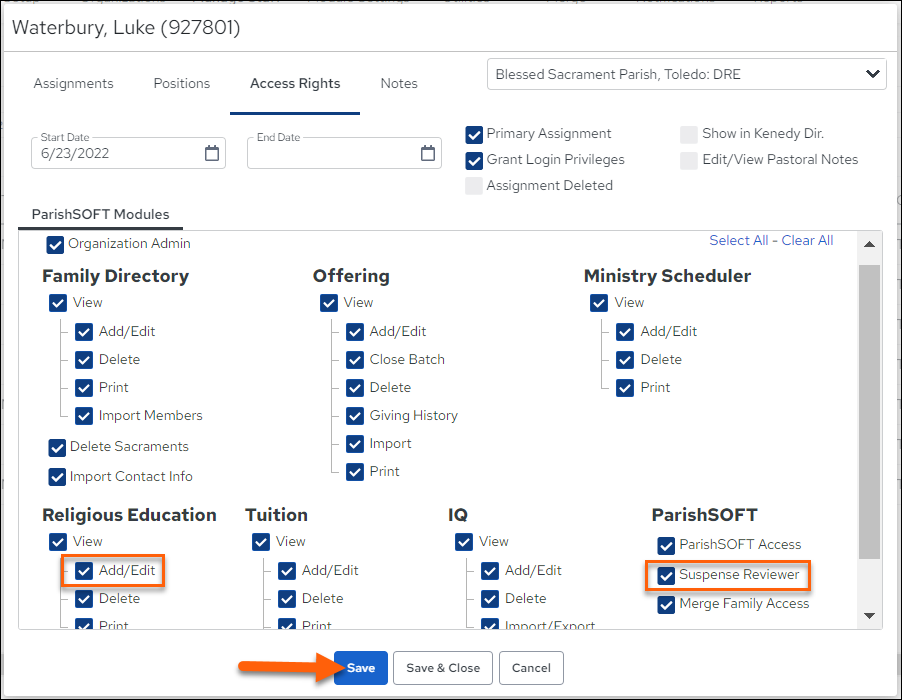
Task: Click the Clear All link
Action: [x=807, y=240]
